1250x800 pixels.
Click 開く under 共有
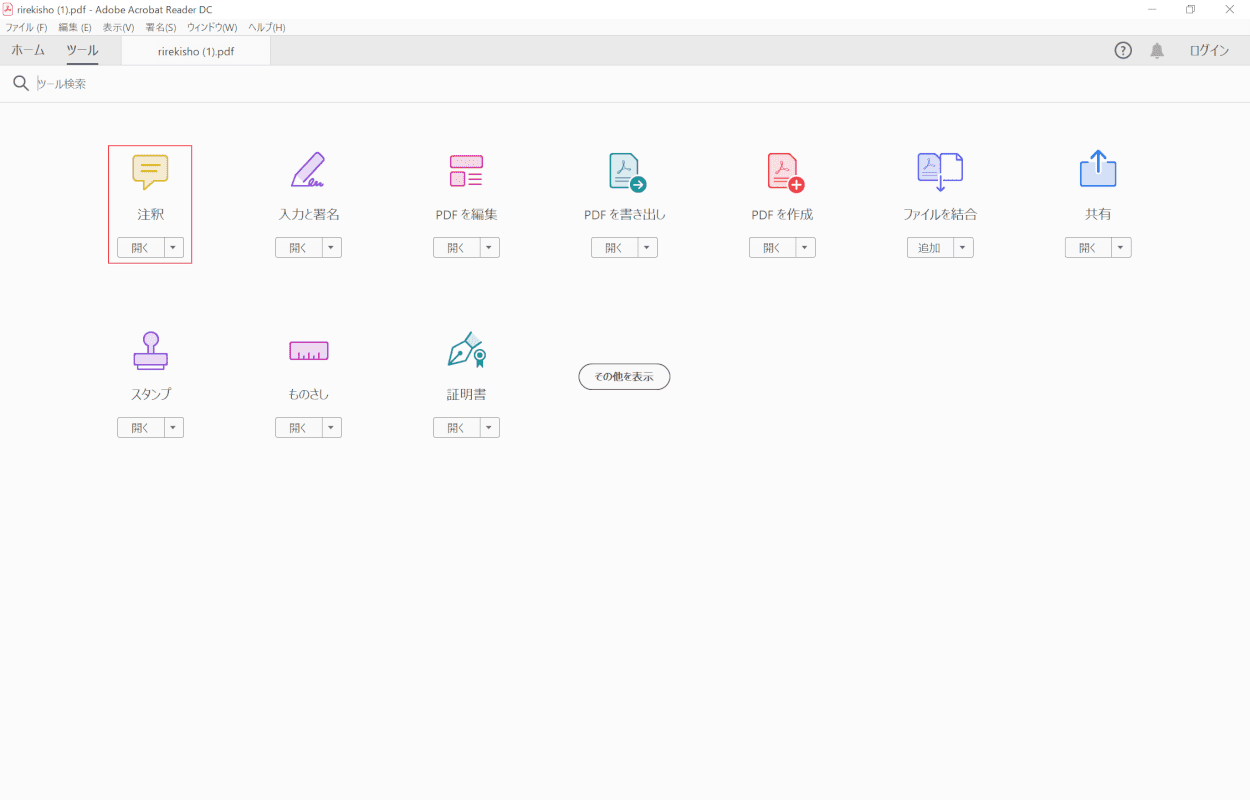(1088, 248)
